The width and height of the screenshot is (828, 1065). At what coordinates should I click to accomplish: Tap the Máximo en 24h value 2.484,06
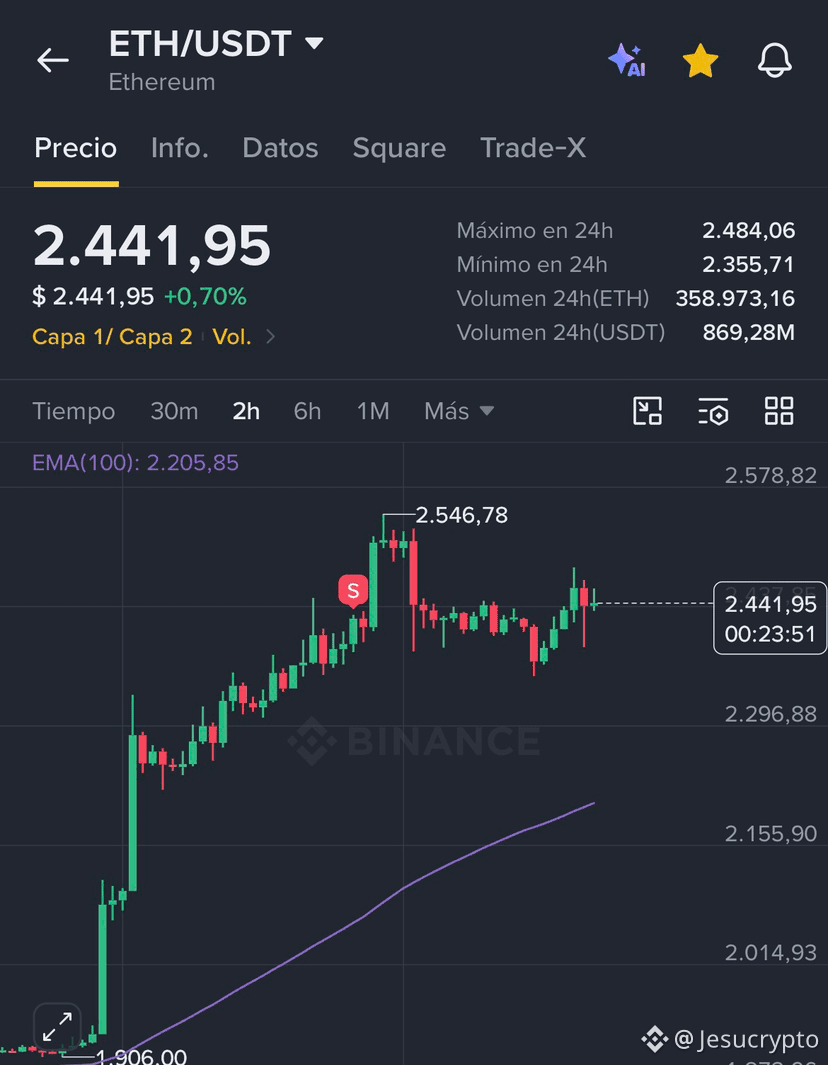tap(749, 231)
